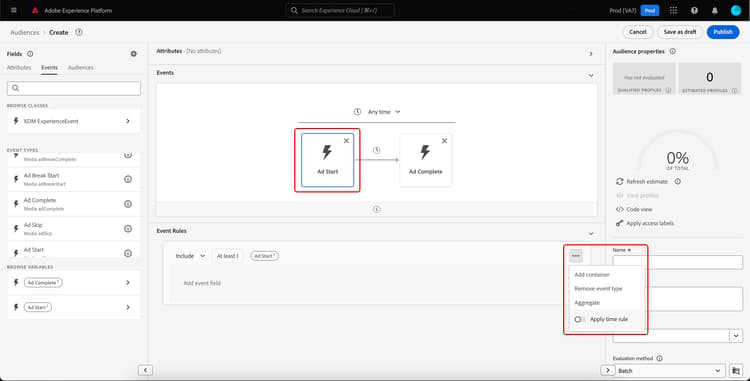Open the help question mark icon in top bar
750x381 pixels.
694,10
